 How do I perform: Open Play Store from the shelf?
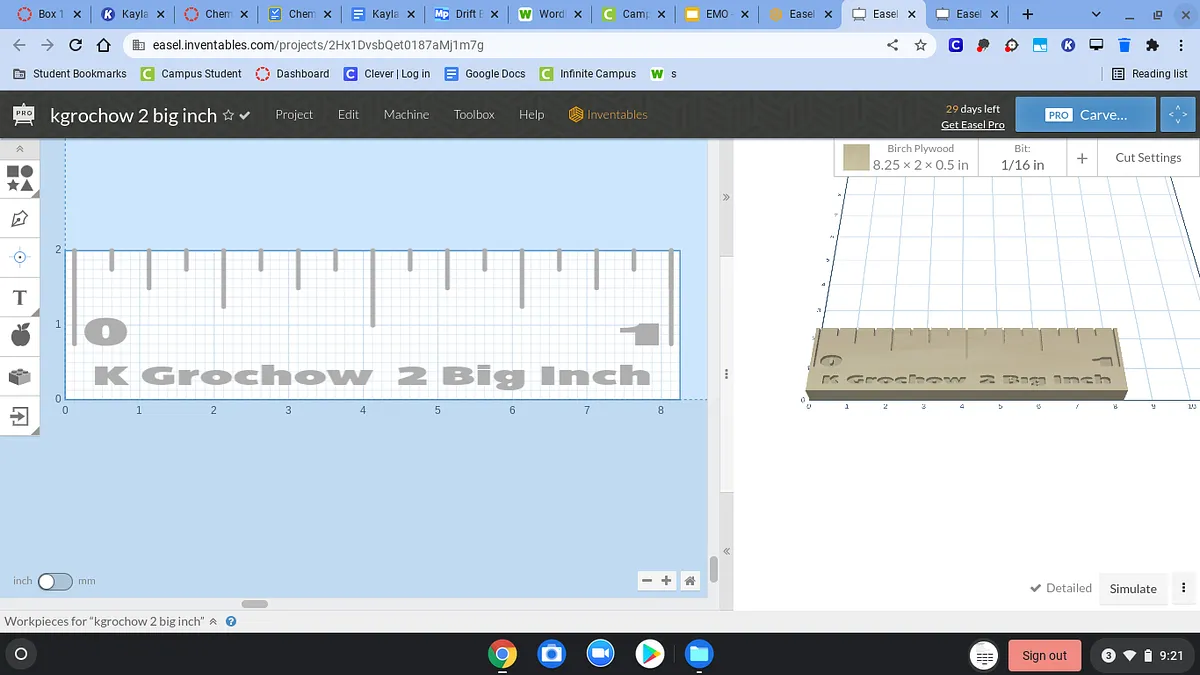649,653
